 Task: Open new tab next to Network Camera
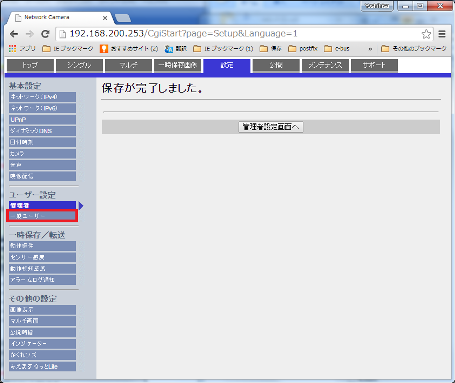point(123,18)
